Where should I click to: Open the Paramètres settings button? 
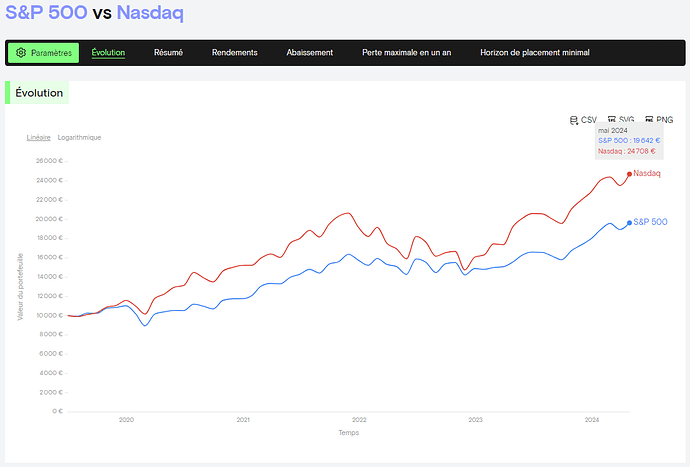[x=44, y=53]
